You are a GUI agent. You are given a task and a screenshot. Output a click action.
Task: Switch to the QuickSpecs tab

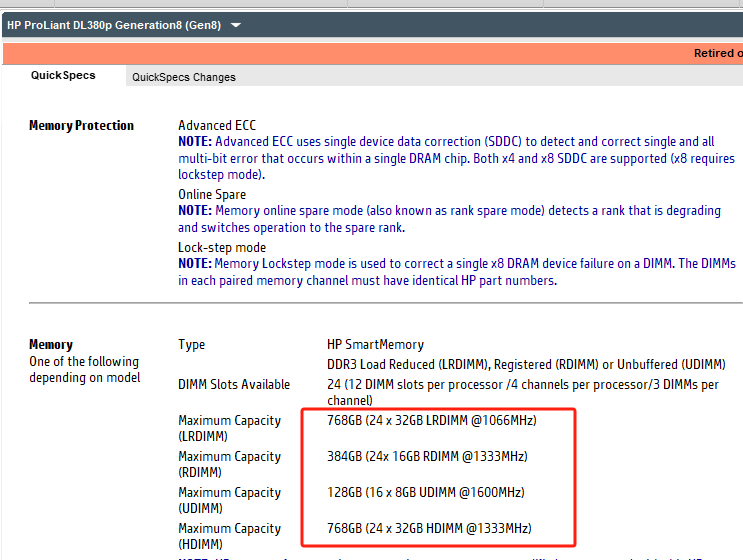pos(63,75)
